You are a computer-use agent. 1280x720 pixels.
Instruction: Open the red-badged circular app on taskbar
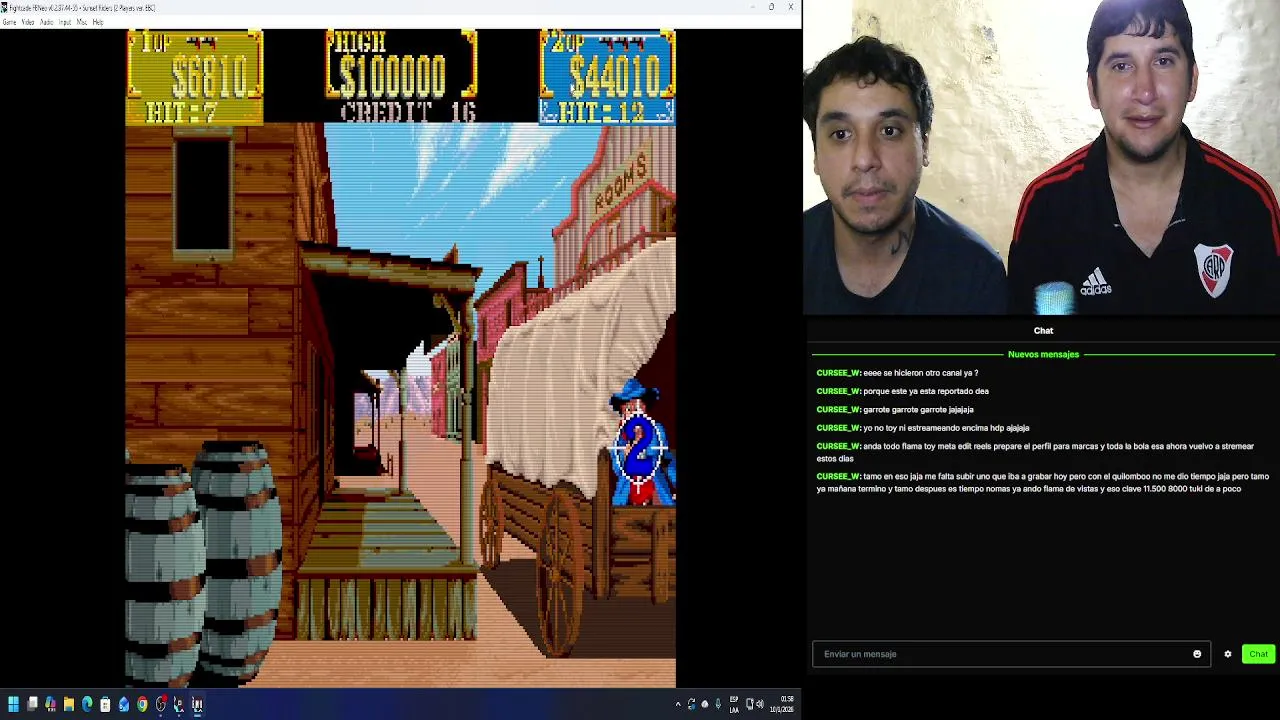161,704
